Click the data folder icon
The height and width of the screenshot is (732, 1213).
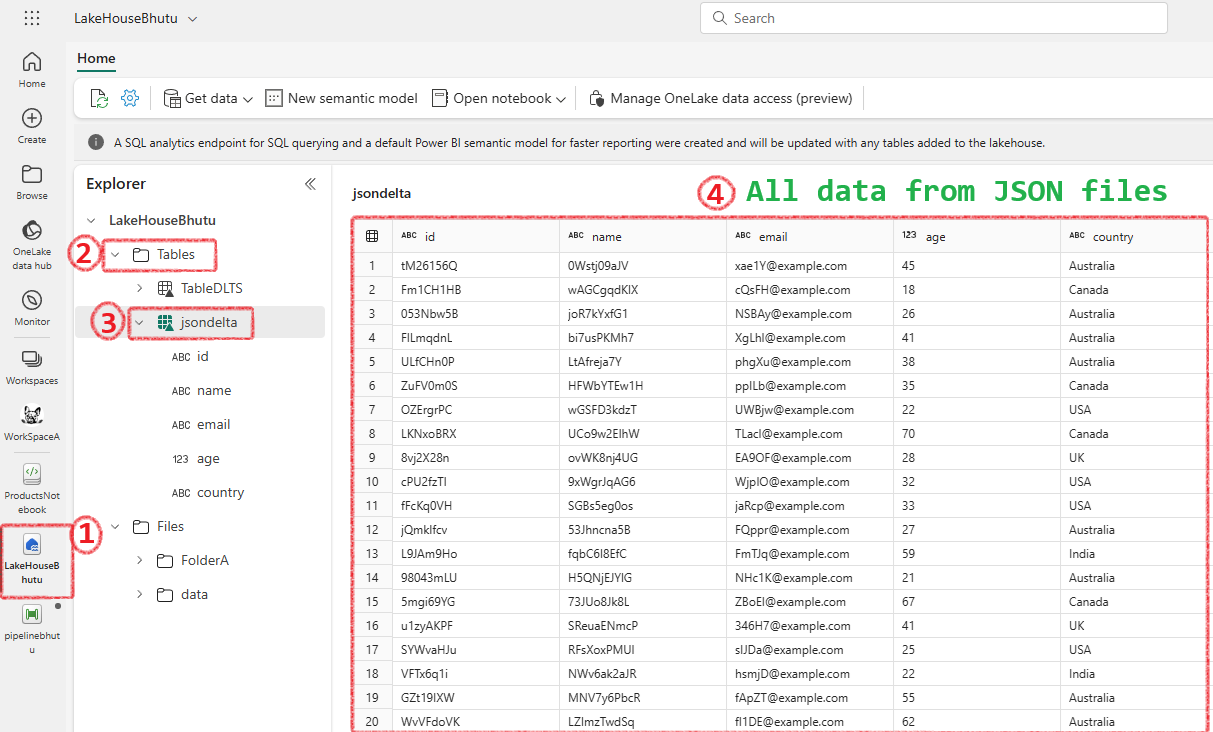click(x=166, y=594)
